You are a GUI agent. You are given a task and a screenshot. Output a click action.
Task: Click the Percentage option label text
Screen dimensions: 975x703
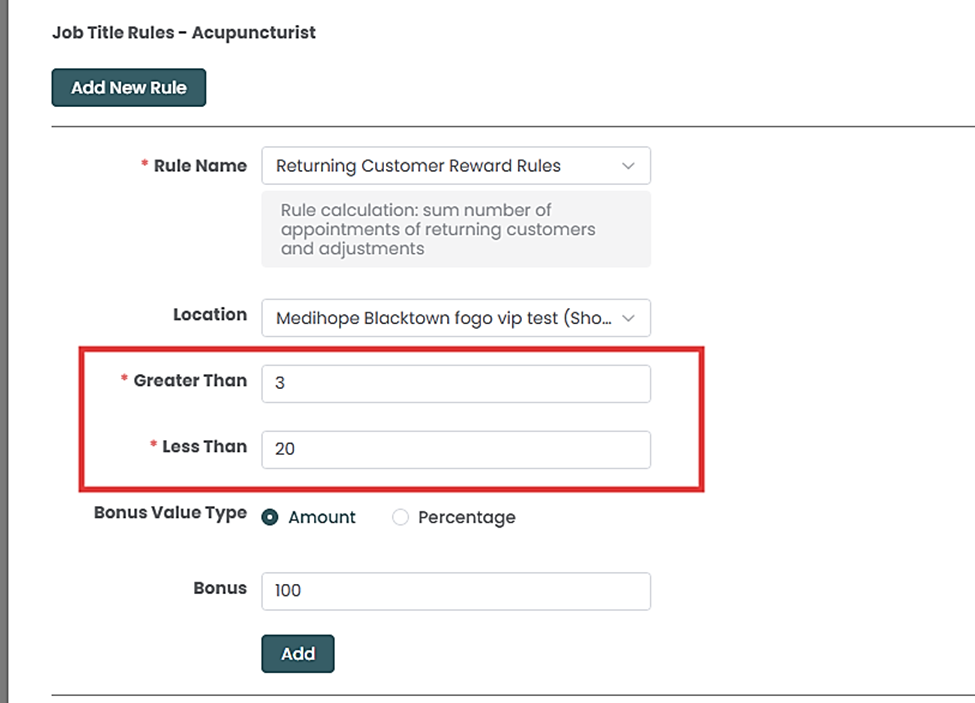[x=467, y=517]
